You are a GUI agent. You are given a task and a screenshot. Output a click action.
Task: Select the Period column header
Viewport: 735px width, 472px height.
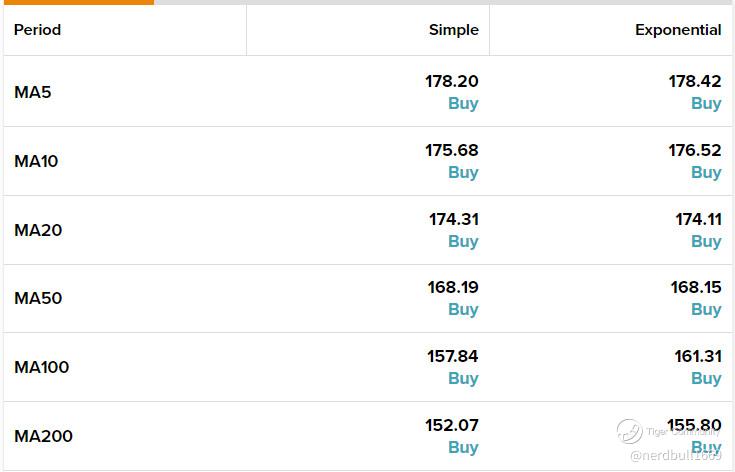[x=38, y=30]
